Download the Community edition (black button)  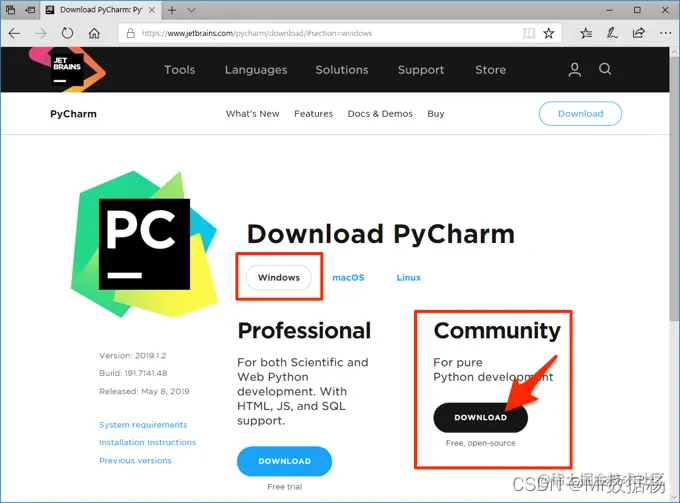pyautogui.click(x=481, y=418)
